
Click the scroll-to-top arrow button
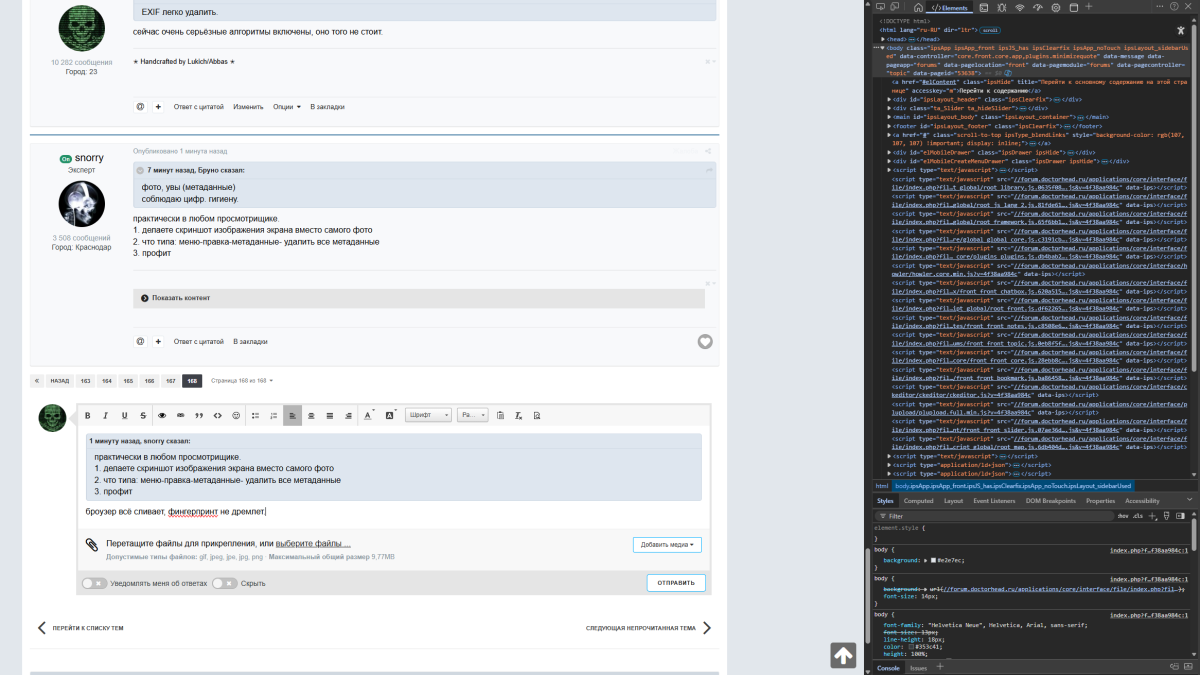tap(842, 655)
